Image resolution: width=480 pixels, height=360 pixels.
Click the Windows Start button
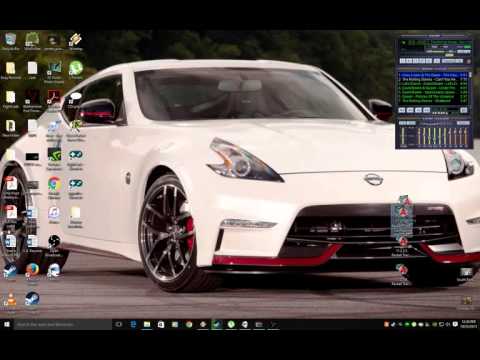(x=7, y=324)
